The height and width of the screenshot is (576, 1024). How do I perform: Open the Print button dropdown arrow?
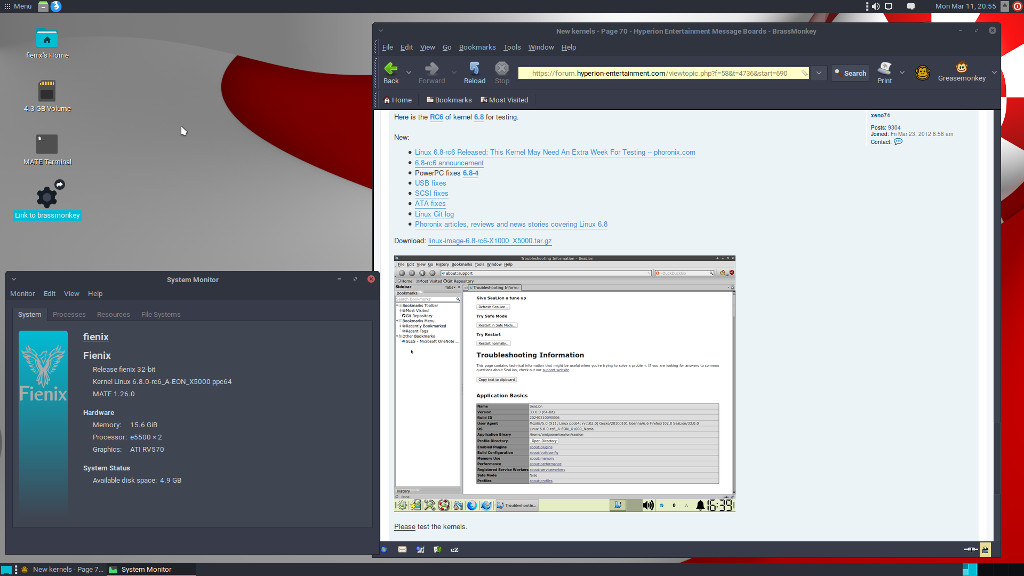[902, 72]
